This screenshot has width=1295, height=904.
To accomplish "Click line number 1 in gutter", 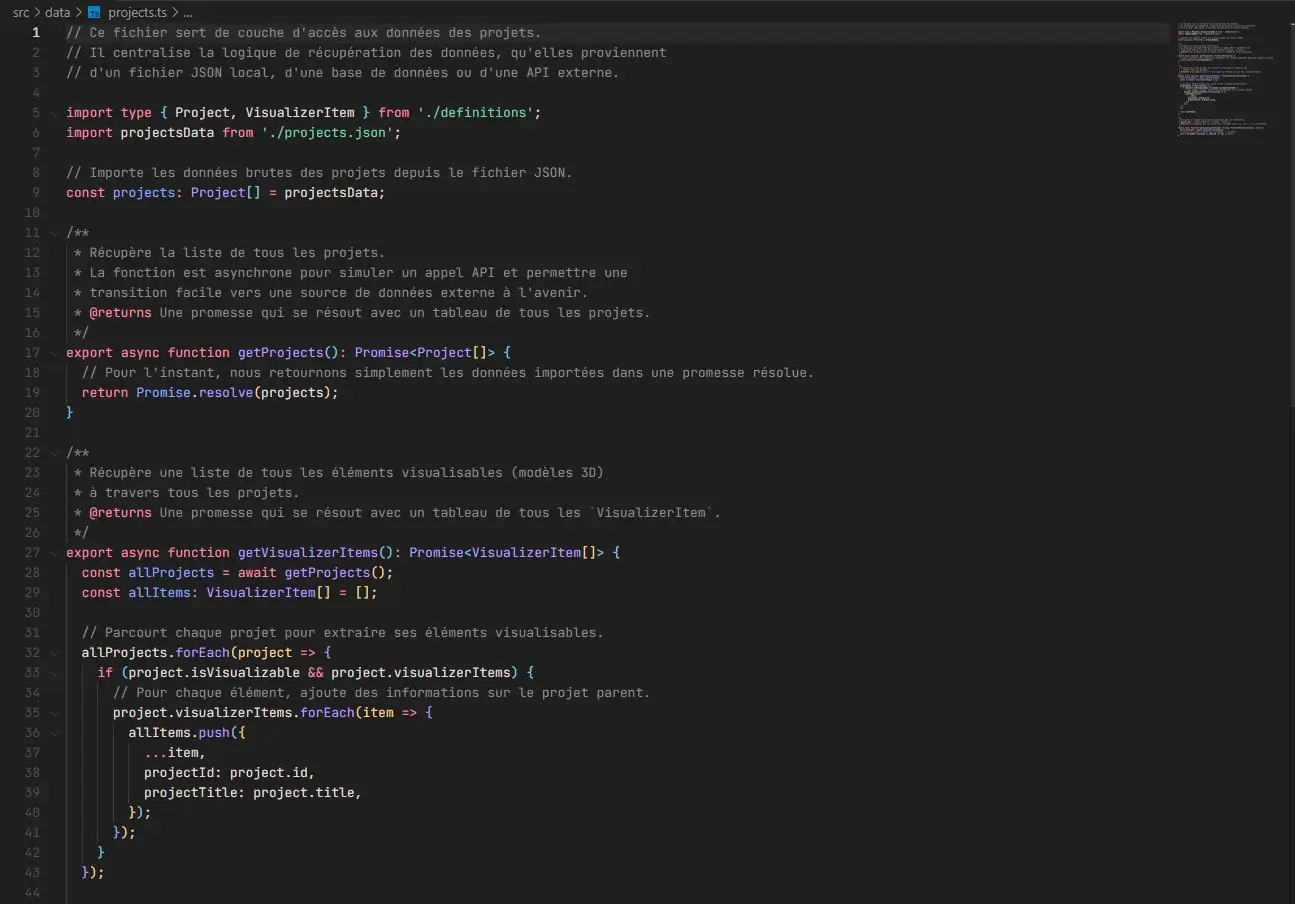I will (36, 32).
